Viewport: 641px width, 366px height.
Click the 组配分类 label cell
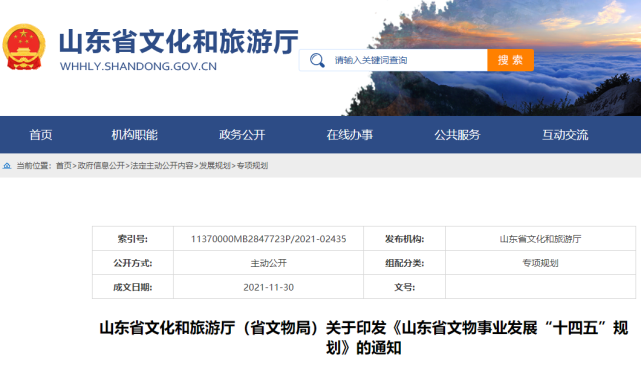click(x=404, y=263)
